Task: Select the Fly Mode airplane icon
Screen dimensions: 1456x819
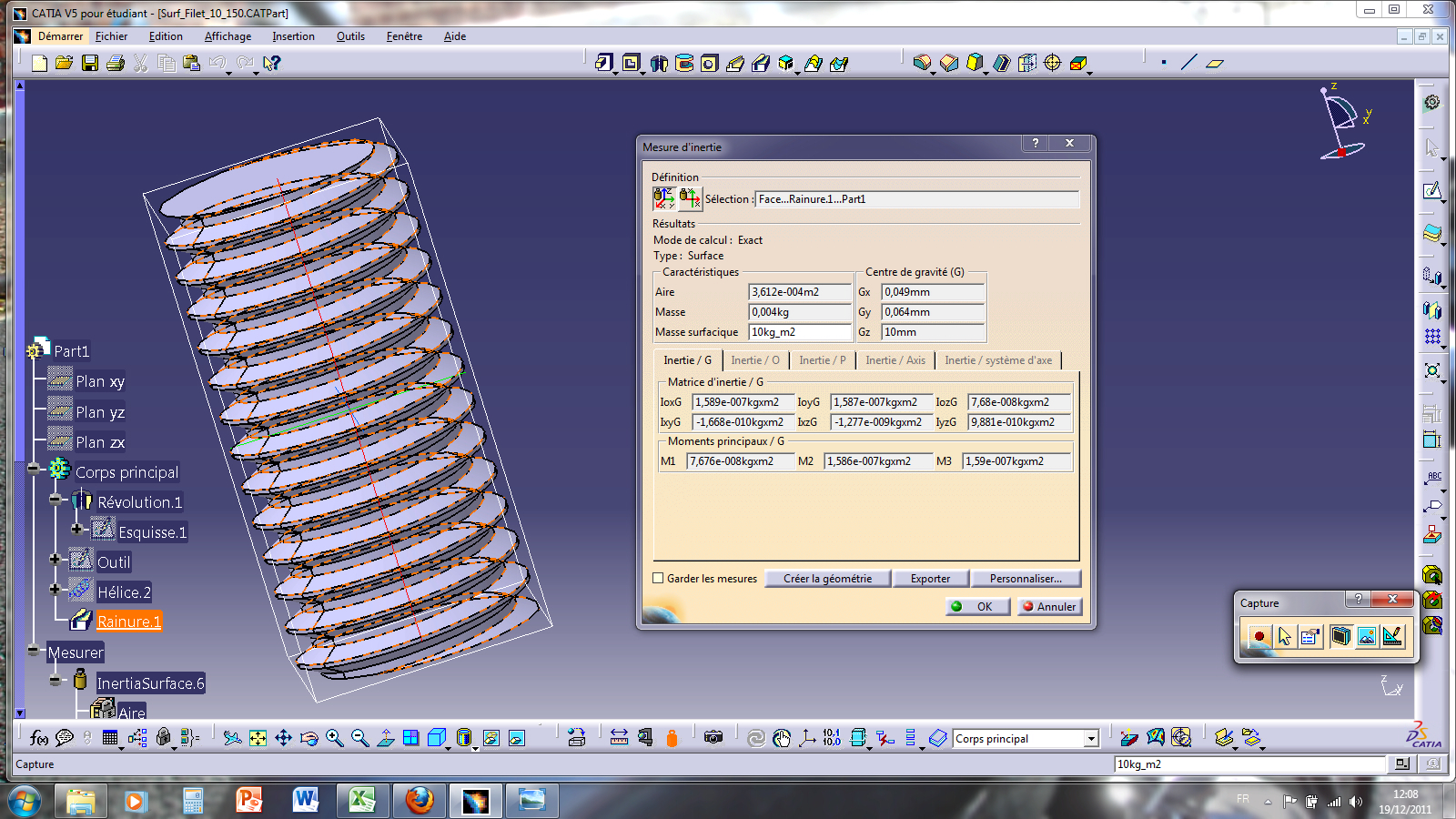Action: pos(233,738)
